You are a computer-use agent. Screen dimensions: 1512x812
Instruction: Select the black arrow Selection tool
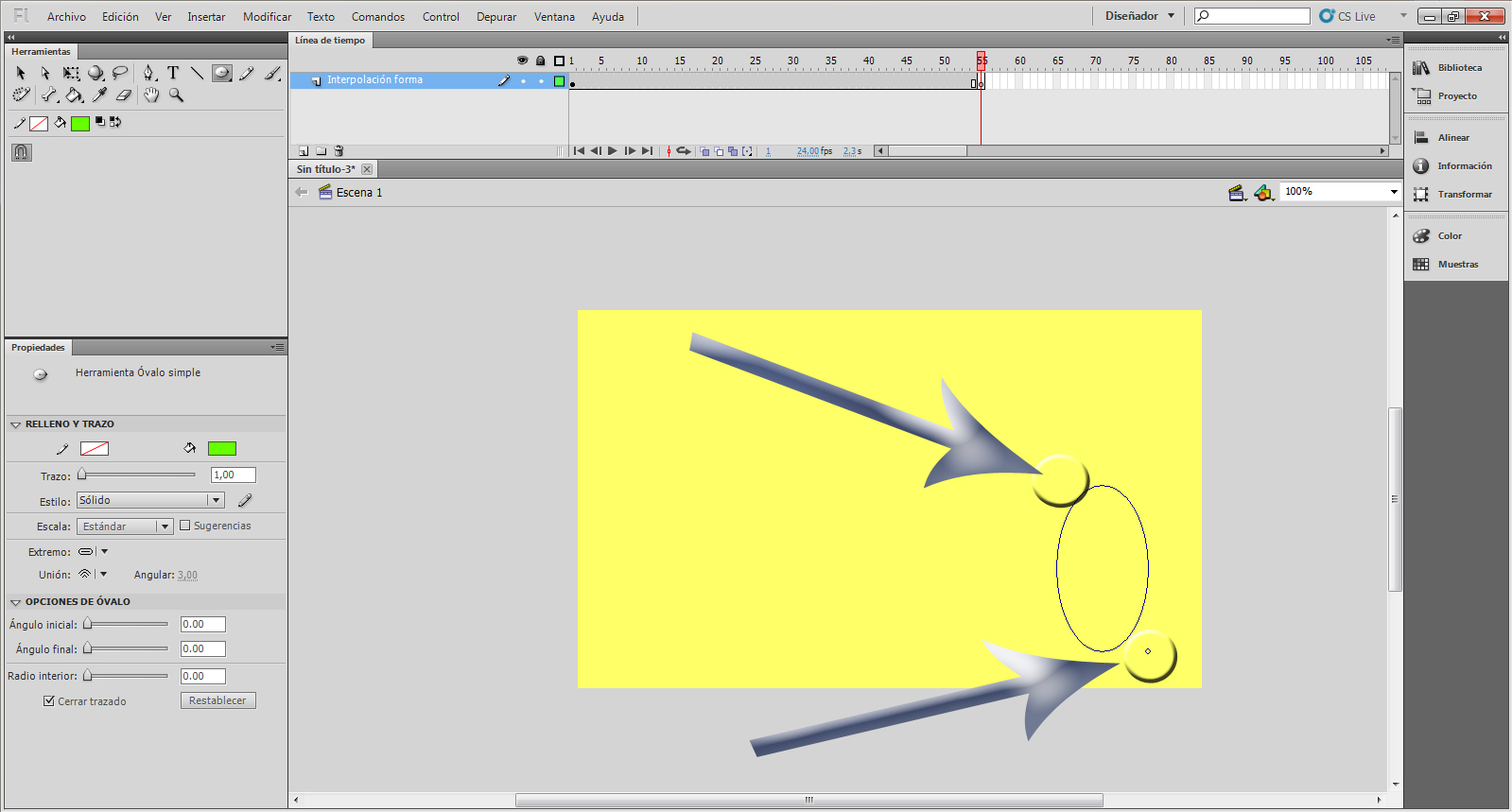(21, 73)
